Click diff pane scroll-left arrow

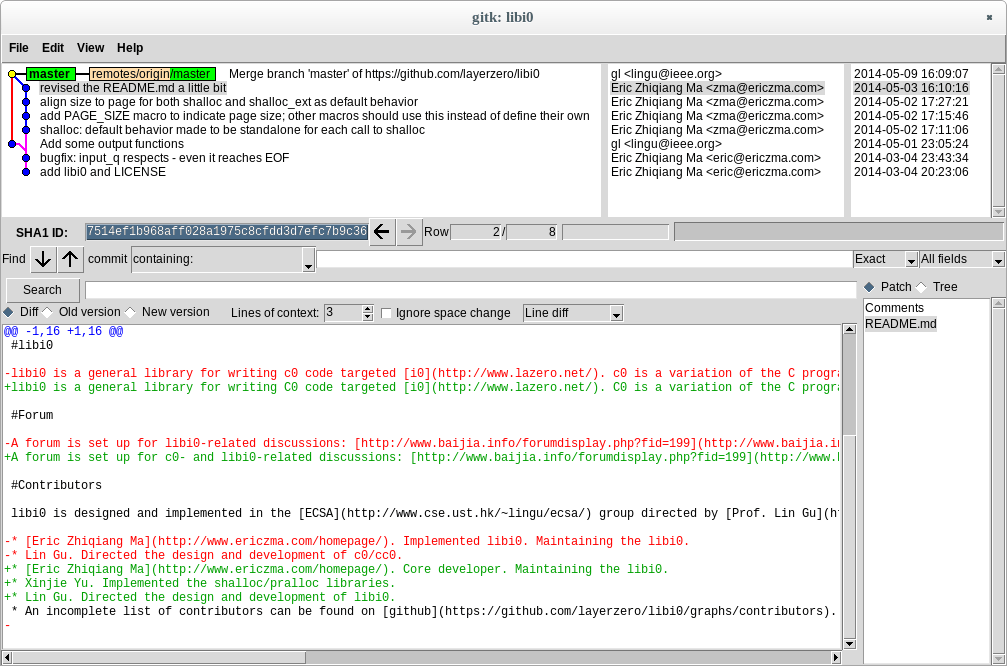(7, 657)
